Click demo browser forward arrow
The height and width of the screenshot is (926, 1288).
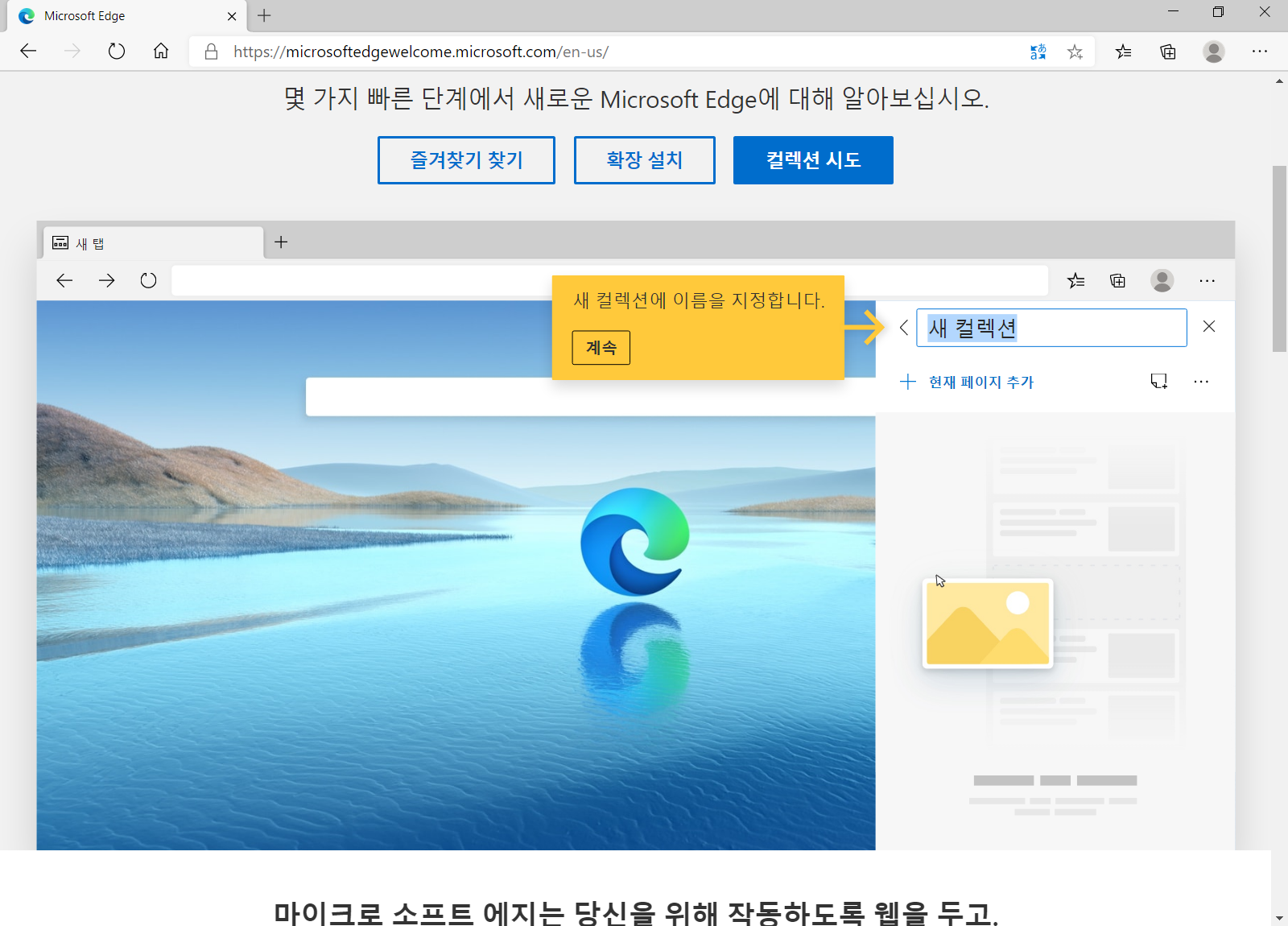point(106,280)
